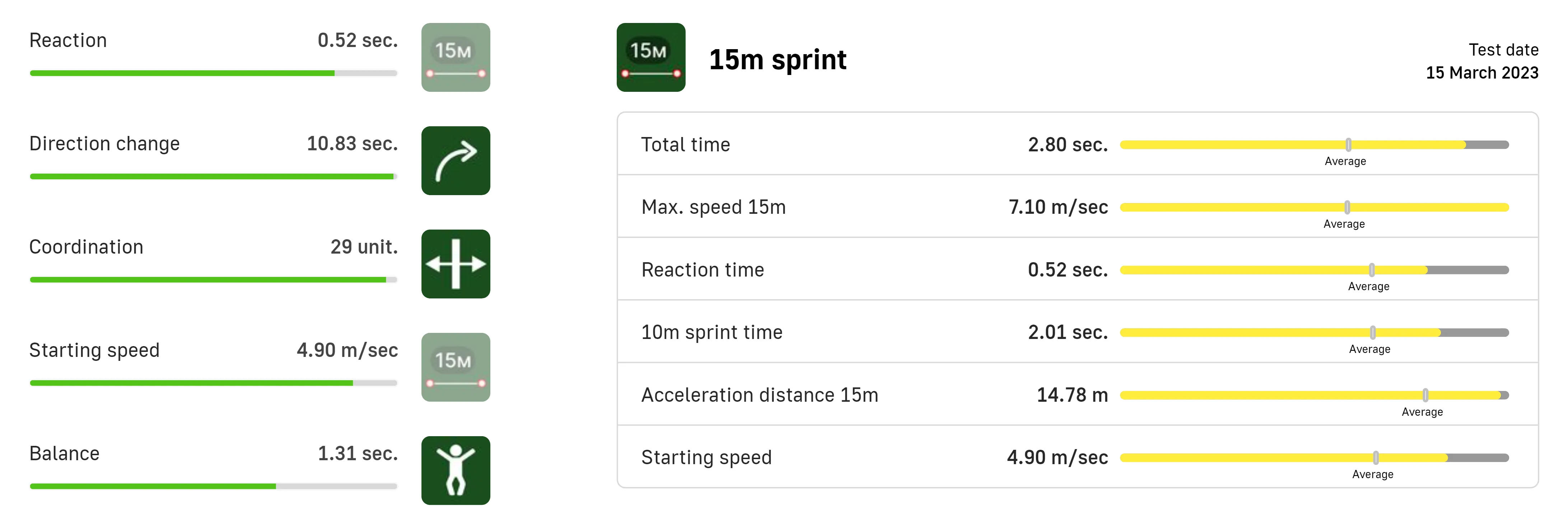Select the Coordination crossed-arrows icon
The image size is (1568, 528).
coord(455,264)
